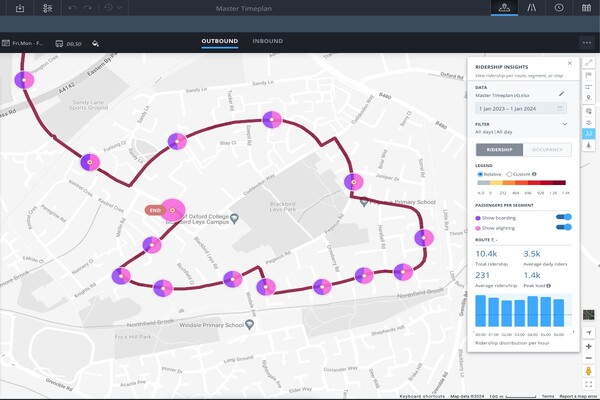Click Keyboard shortcuts link on map

click(x=422, y=396)
